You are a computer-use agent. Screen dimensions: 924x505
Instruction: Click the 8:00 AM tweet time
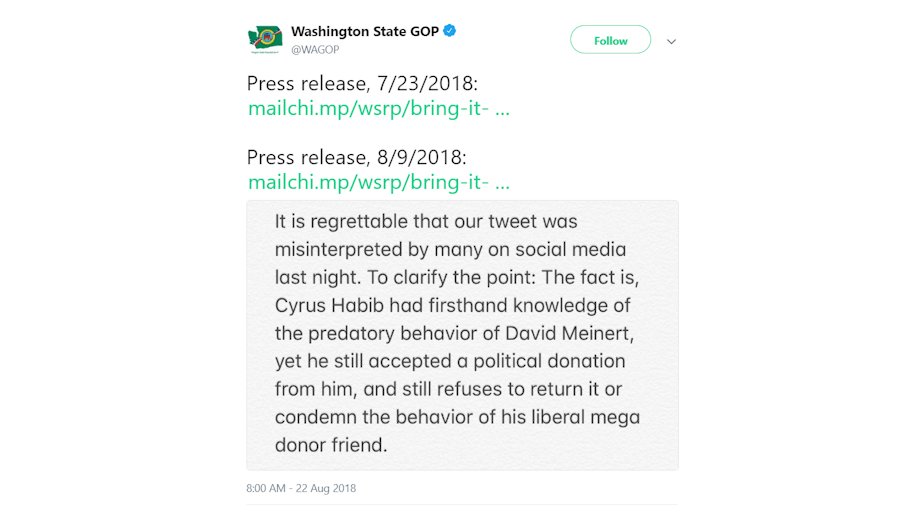pos(266,489)
